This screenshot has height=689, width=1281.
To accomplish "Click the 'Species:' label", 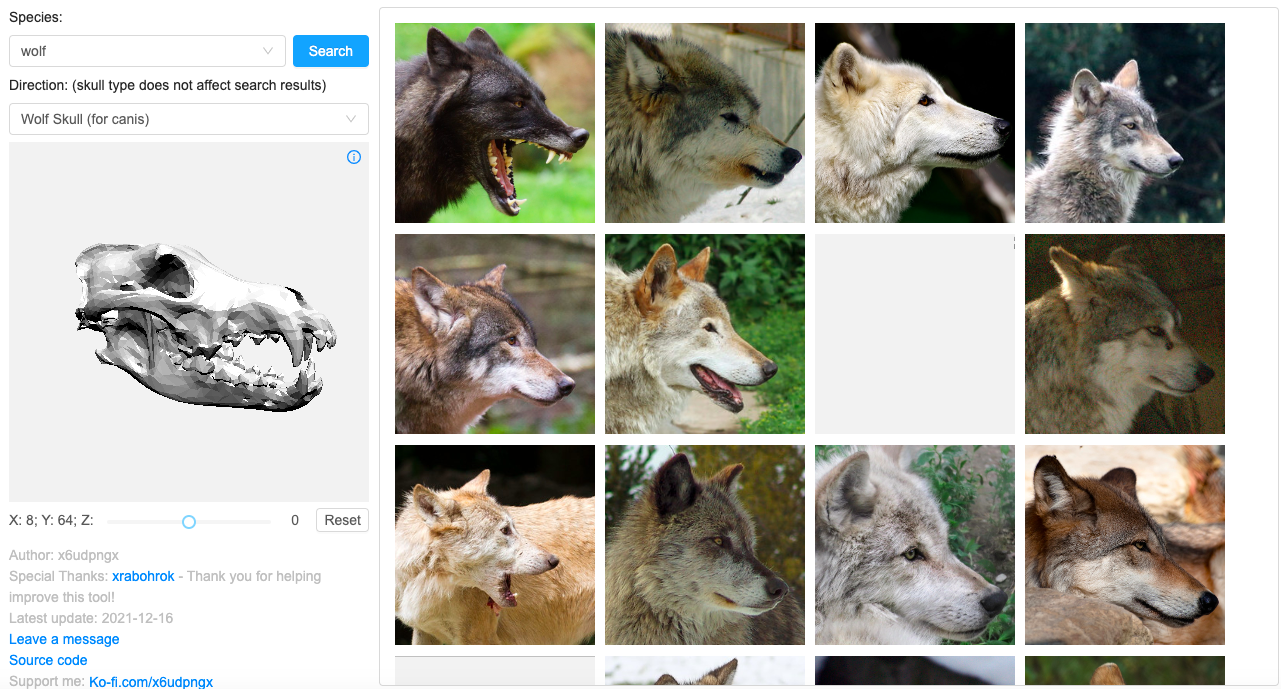I will 35,17.
